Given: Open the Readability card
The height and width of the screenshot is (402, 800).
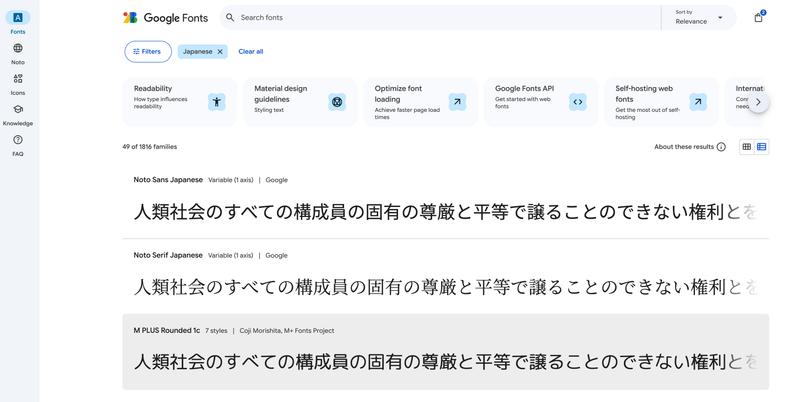Looking at the screenshot, I should [x=180, y=102].
